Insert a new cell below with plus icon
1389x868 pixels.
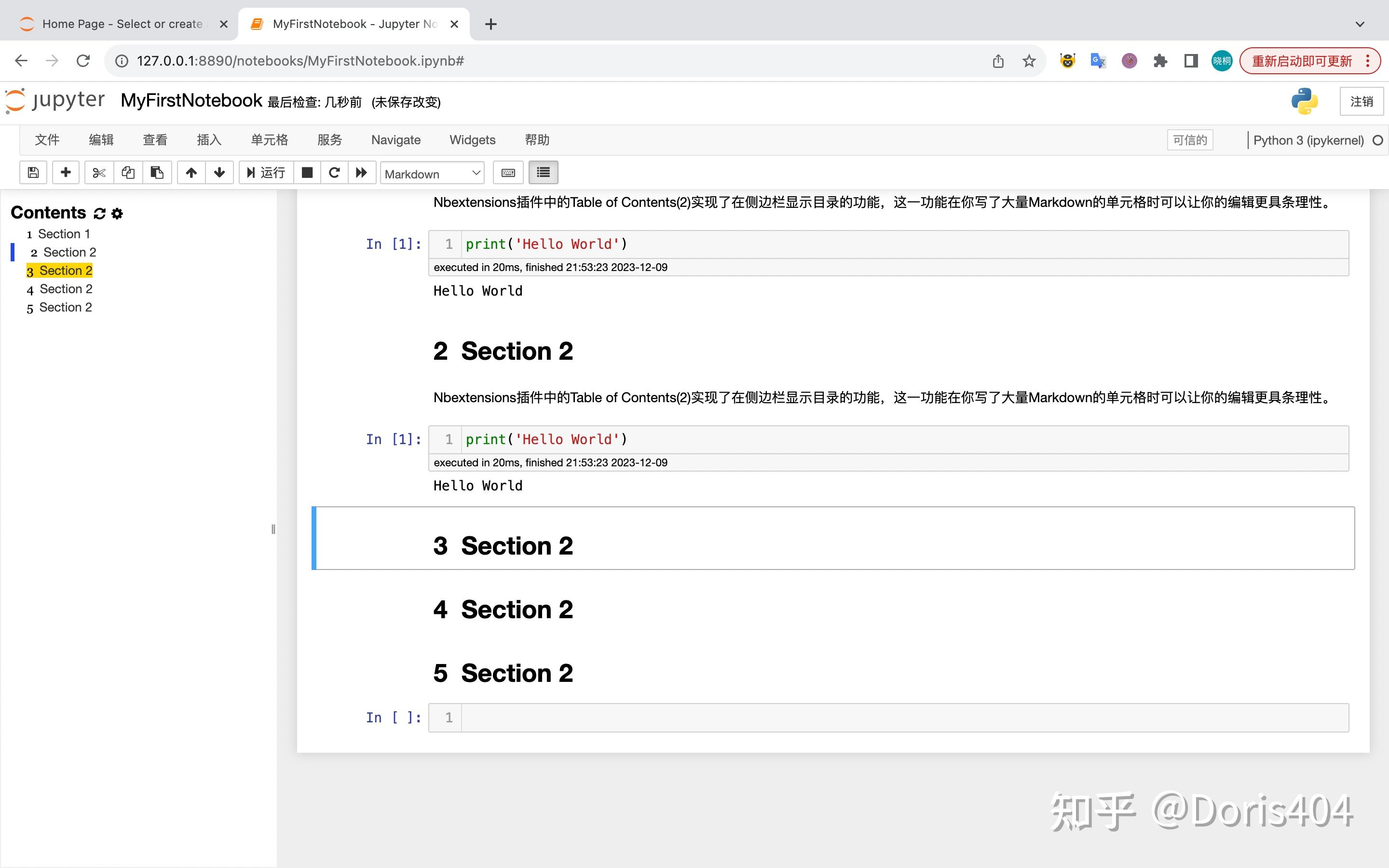(66, 172)
